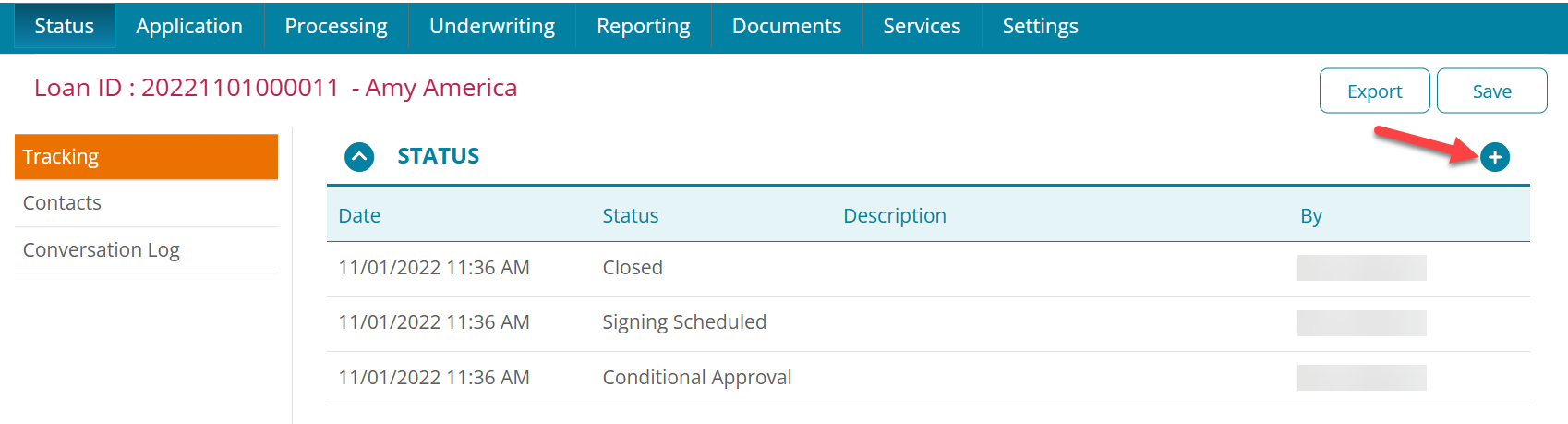Click the plus icon to add status
This screenshot has width=1568, height=424.
[x=1494, y=157]
